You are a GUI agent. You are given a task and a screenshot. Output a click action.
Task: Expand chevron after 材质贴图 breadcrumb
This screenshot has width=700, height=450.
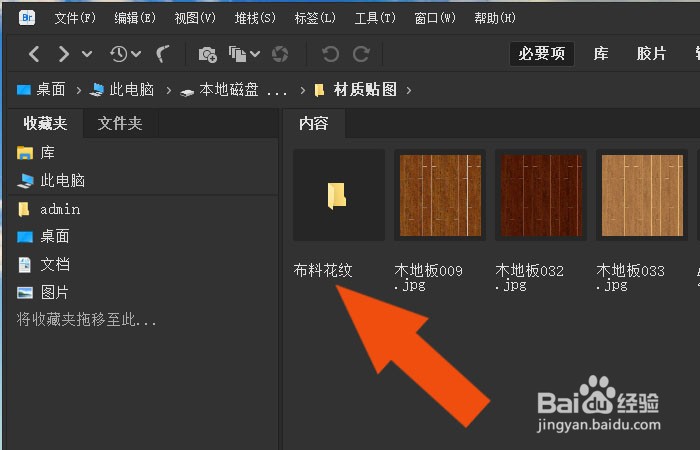point(409,91)
